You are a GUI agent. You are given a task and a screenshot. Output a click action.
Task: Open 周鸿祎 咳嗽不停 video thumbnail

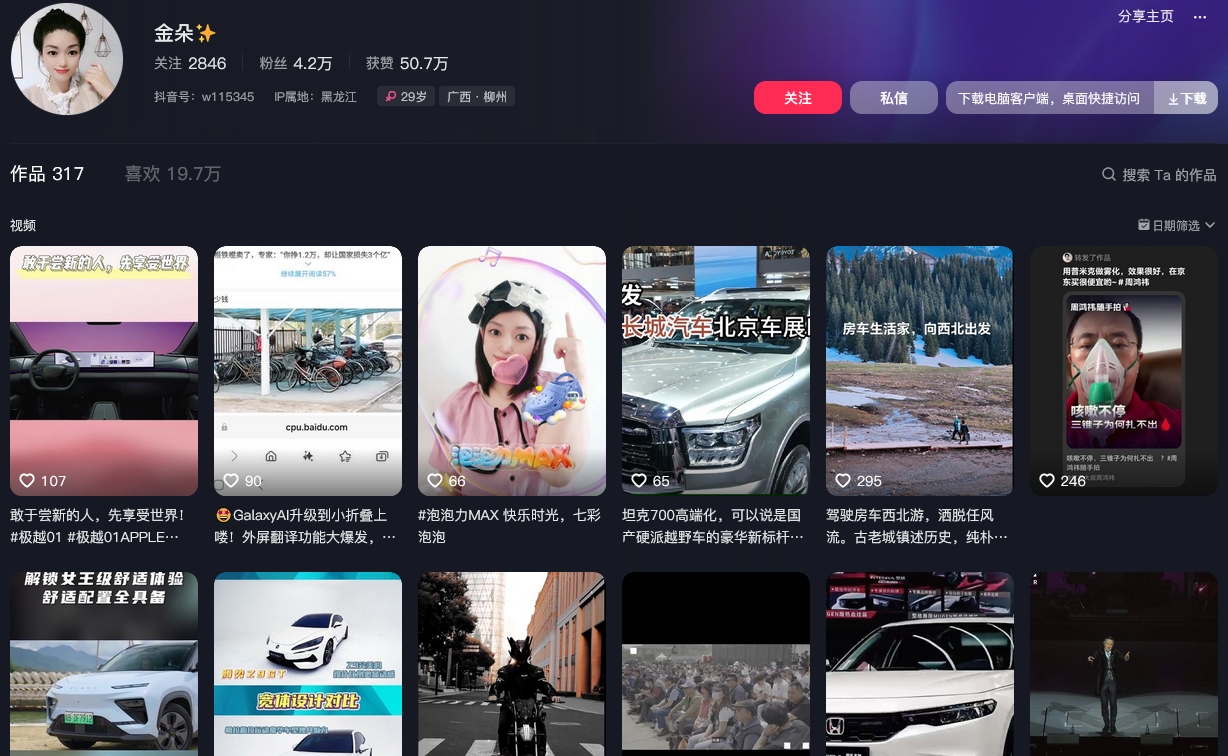pyautogui.click(x=1124, y=371)
